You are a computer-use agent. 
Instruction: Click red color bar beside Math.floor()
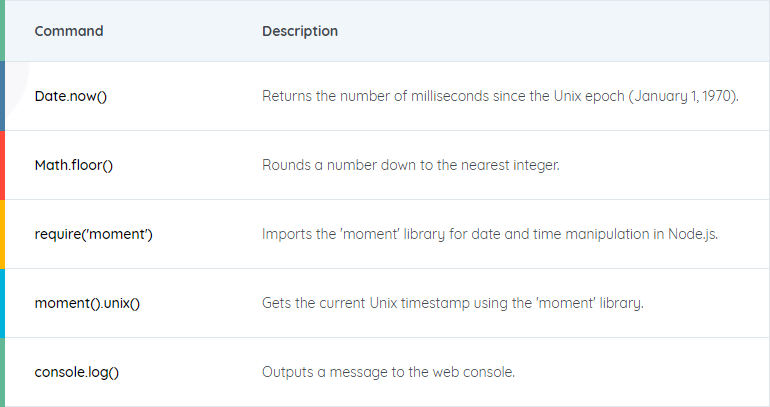point(2,165)
